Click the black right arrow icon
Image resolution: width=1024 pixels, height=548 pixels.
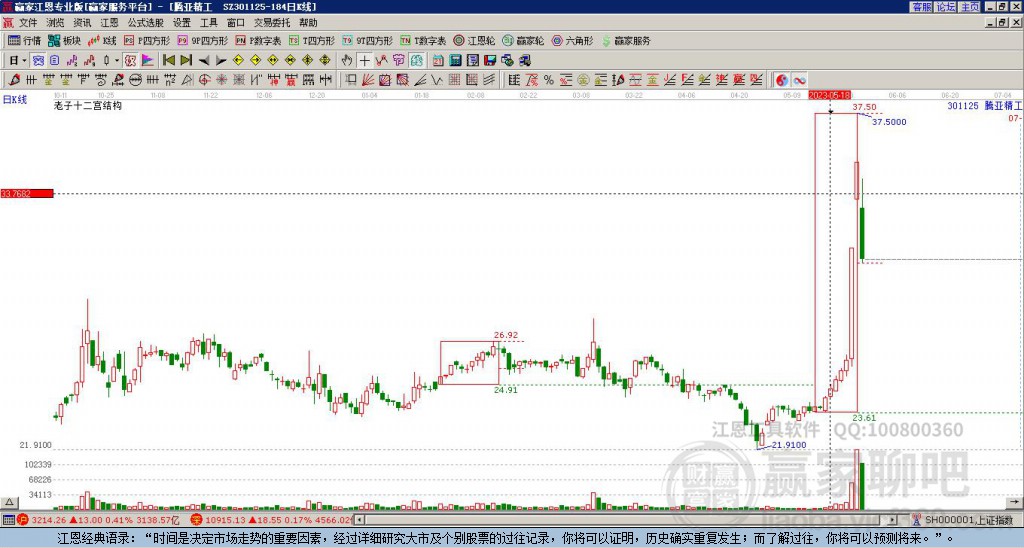coord(221,61)
